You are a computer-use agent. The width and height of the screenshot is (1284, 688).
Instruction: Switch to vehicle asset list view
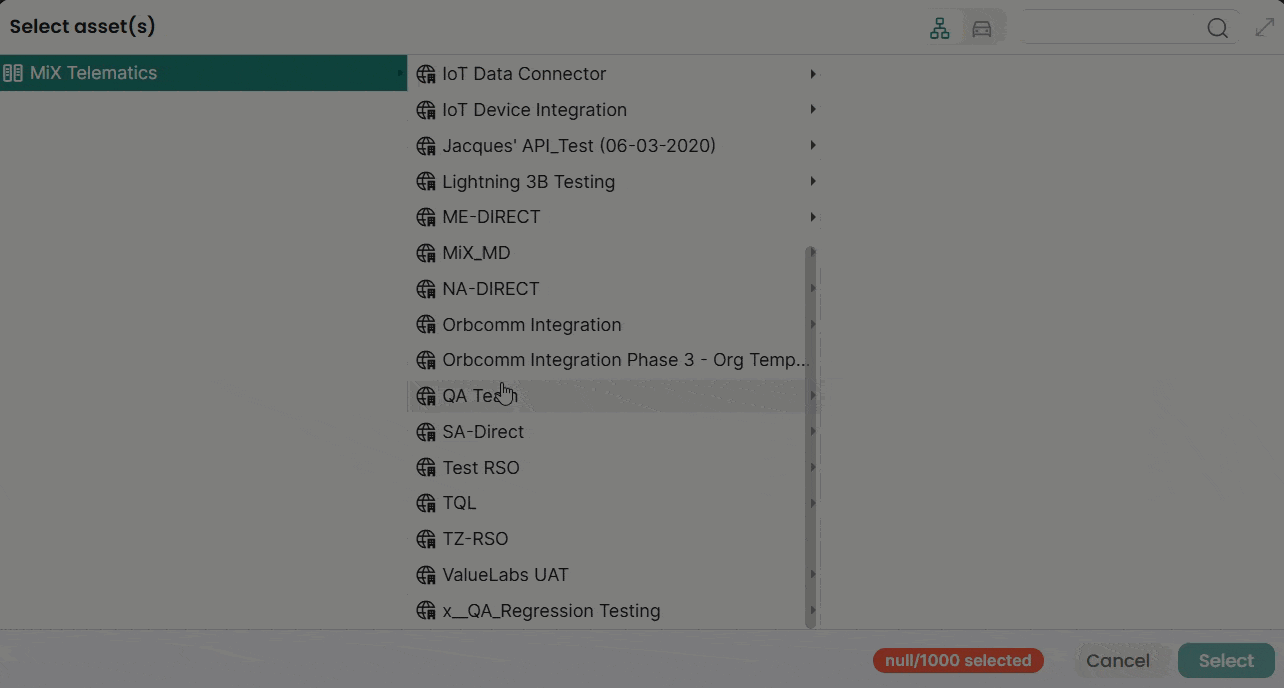tap(982, 29)
